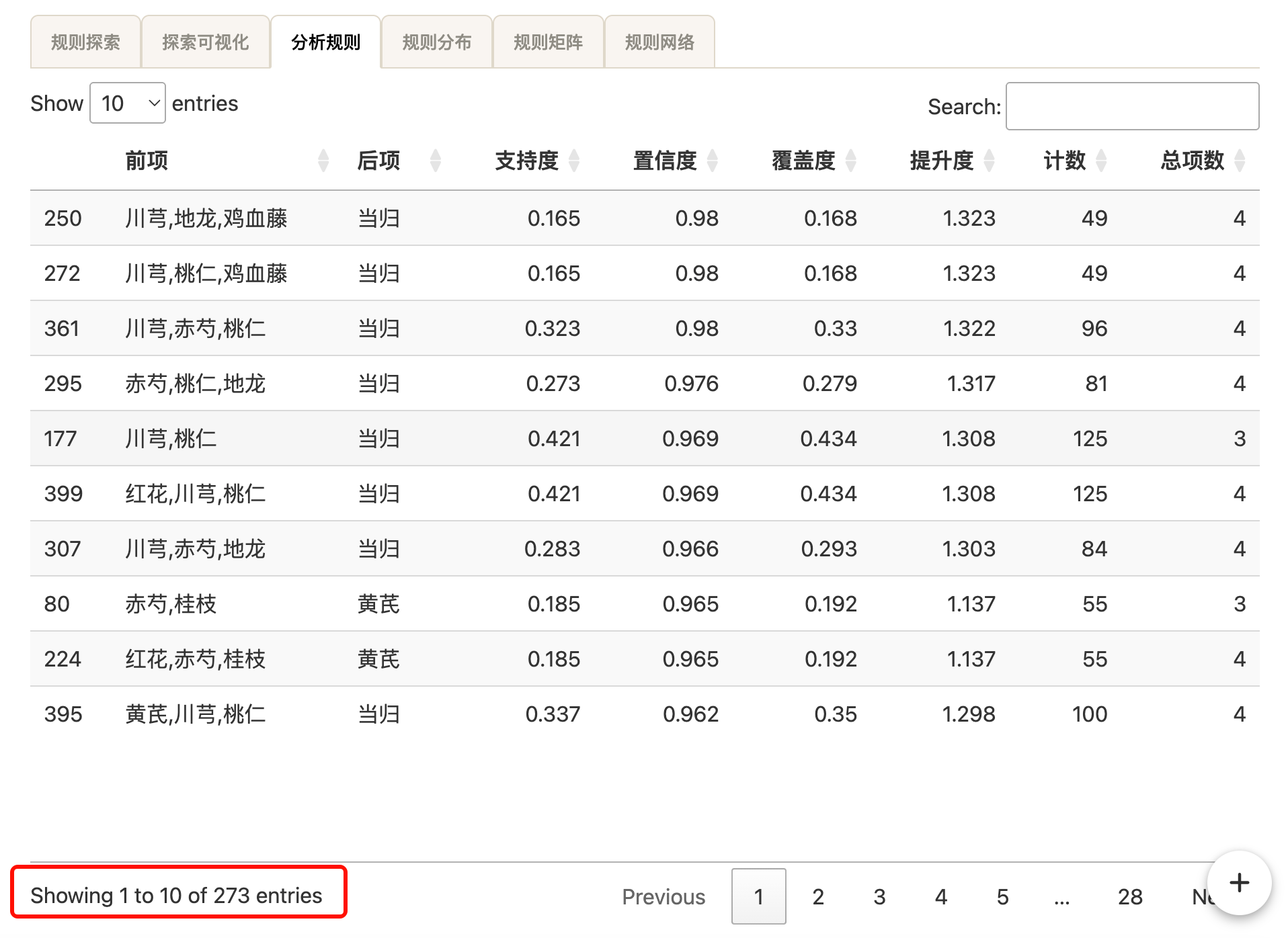The height and width of the screenshot is (938, 1288).
Task: Select cell 赤芍,桃仁,地龙
Action: 196,384
